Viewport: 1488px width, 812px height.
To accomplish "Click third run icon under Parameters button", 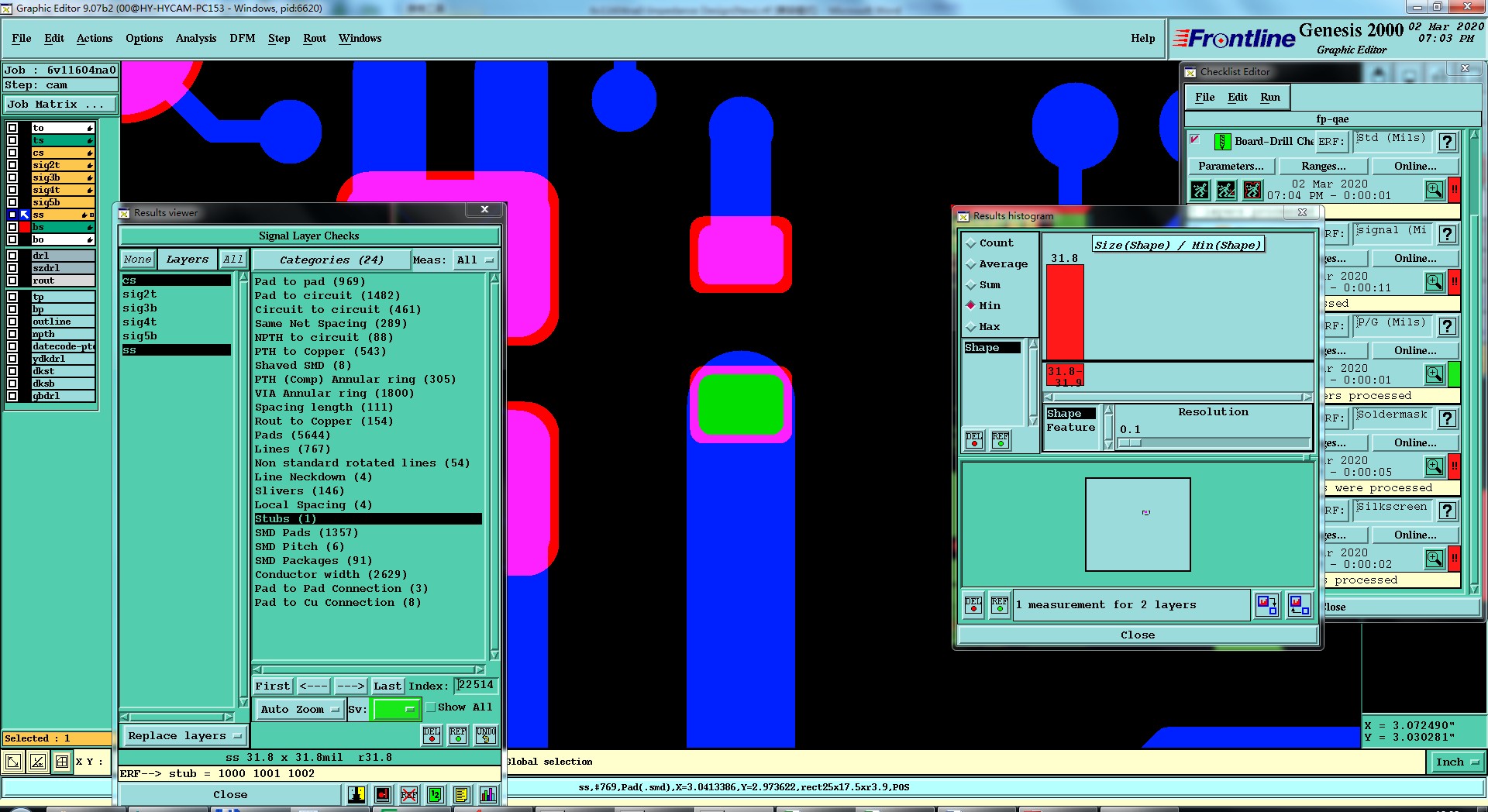I will click(x=1252, y=190).
